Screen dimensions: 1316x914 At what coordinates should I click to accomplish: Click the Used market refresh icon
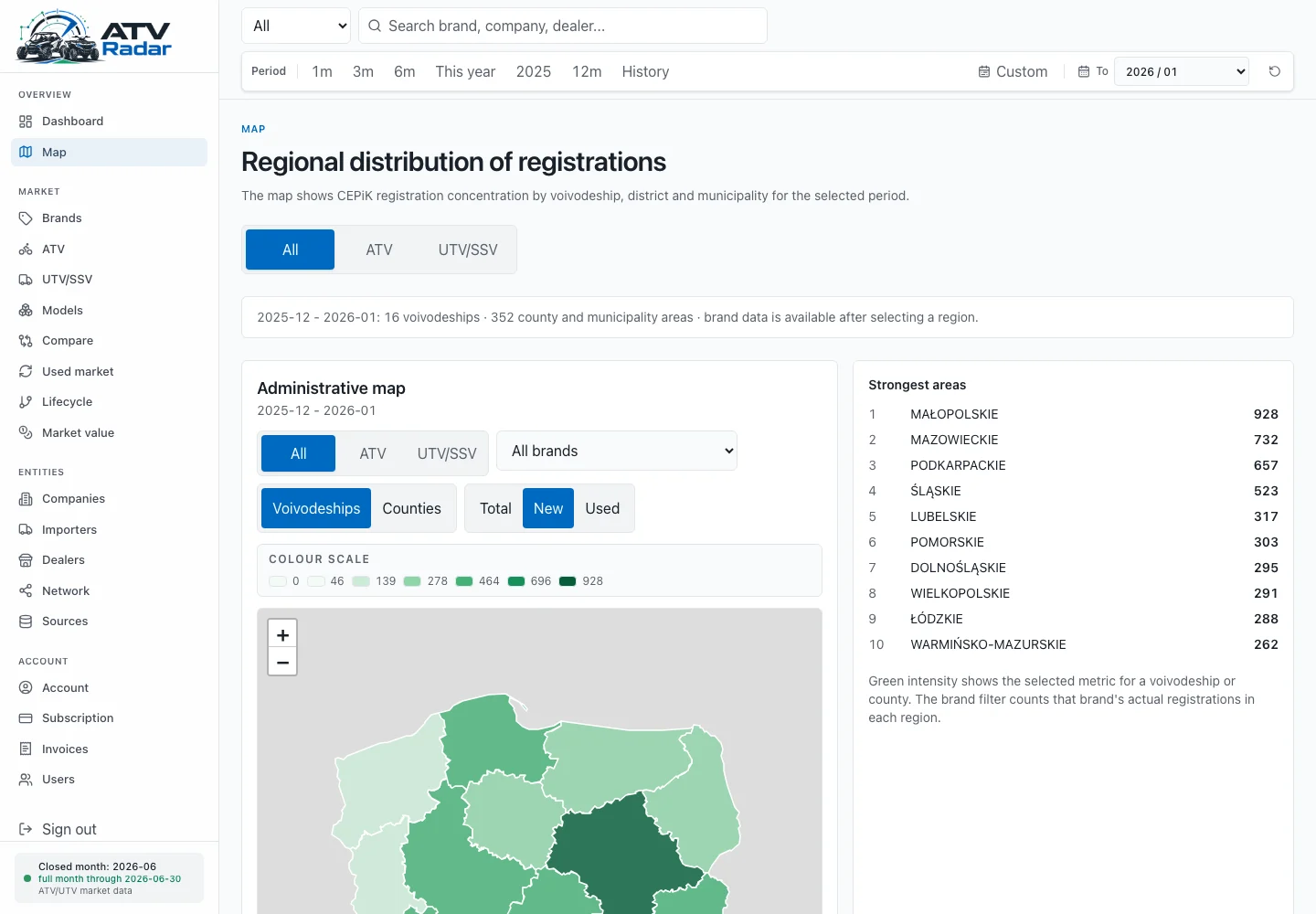pos(26,372)
